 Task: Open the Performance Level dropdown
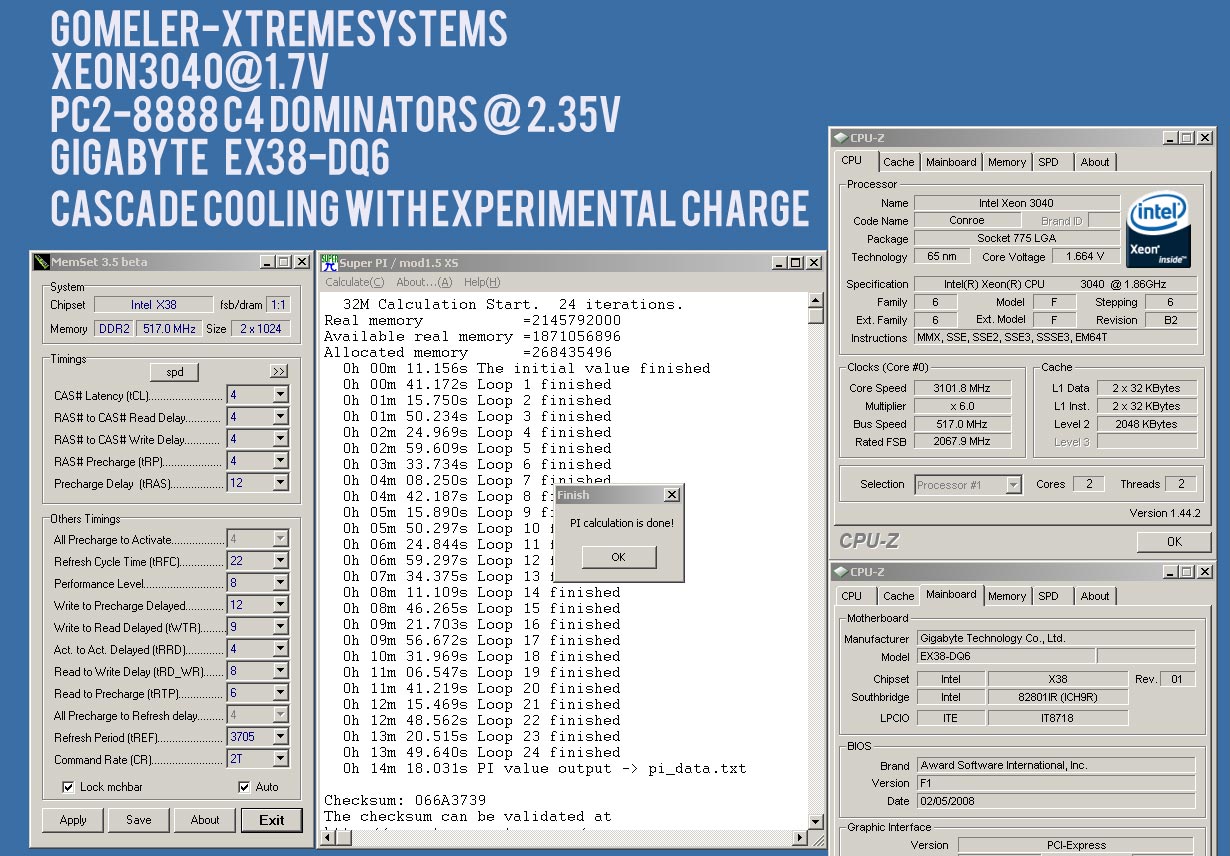(x=280, y=583)
